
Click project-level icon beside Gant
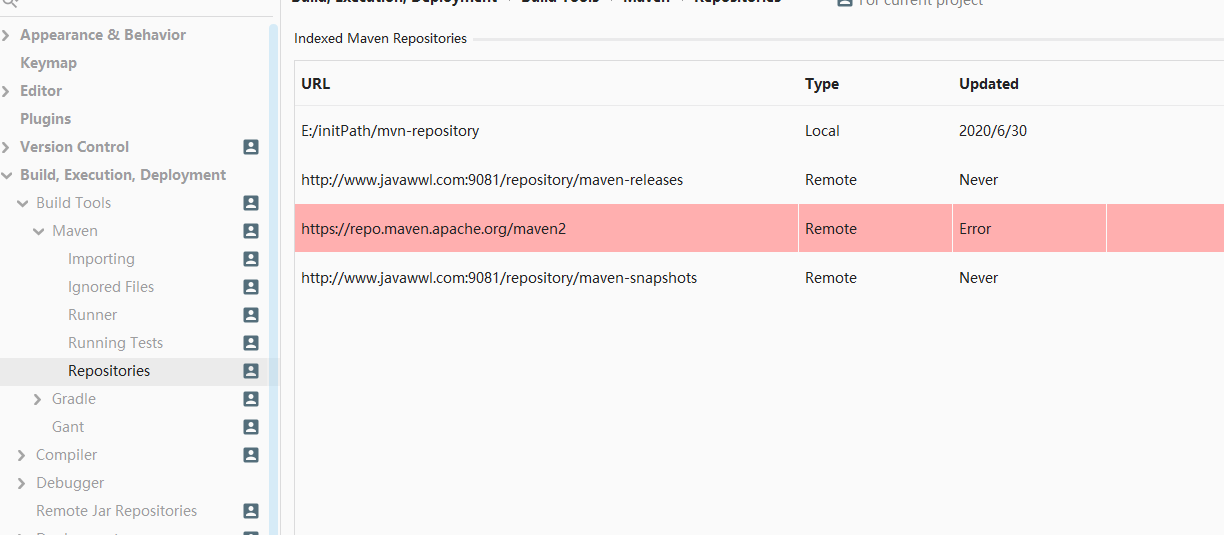[x=251, y=427]
